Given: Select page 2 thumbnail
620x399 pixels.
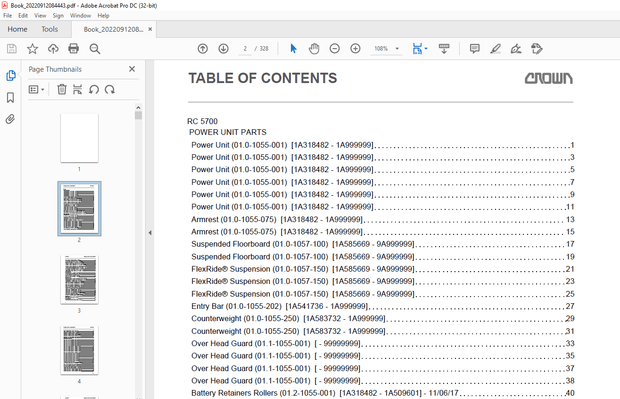Looking at the screenshot, I should pos(79,209).
